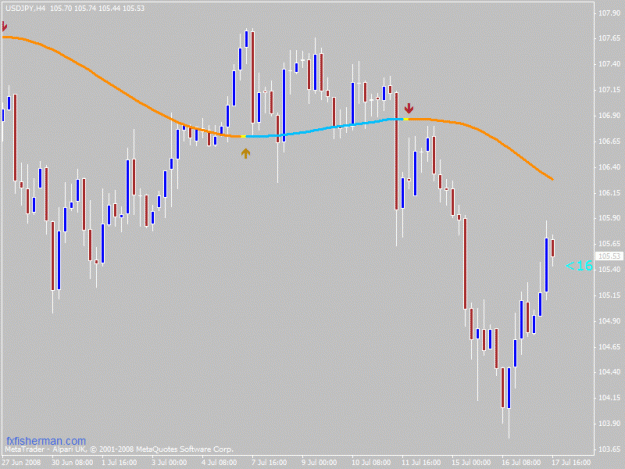Select the cyan '<16' label
This screenshot has width=625, height=469.
click(x=579, y=266)
